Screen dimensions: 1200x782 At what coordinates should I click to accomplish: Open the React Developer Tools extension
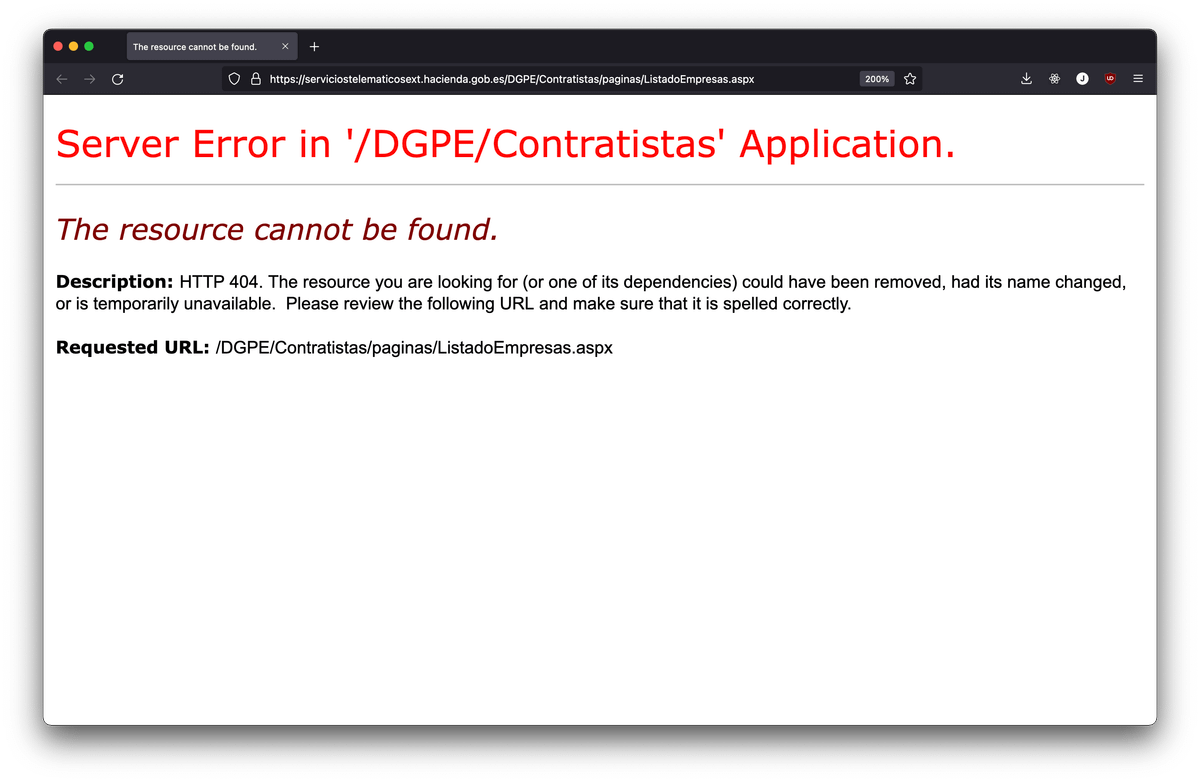pyautogui.click(x=1054, y=79)
